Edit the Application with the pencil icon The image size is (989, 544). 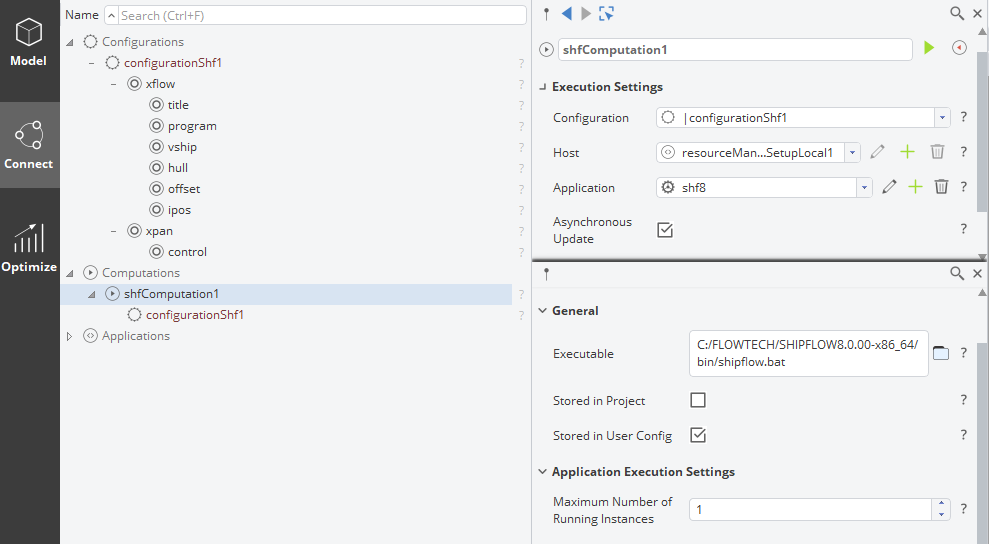(889, 187)
